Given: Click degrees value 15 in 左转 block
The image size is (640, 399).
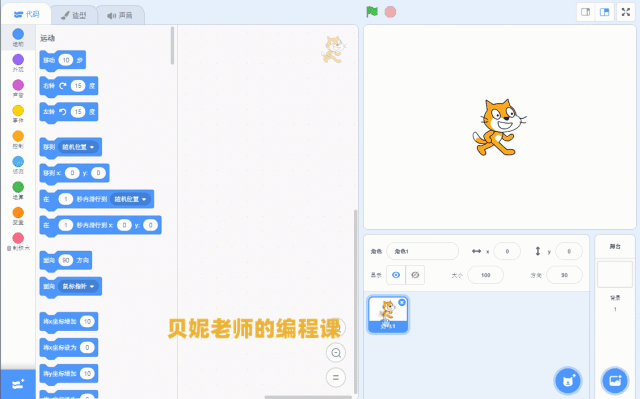Looking at the screenshot, I should pyautogui.click(x=78, y=112).
